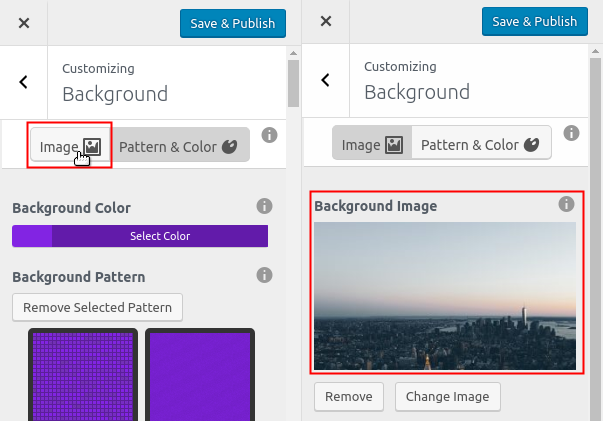Show help for Background Color
This screenshot has height=421, width=603.
(264, 207)
